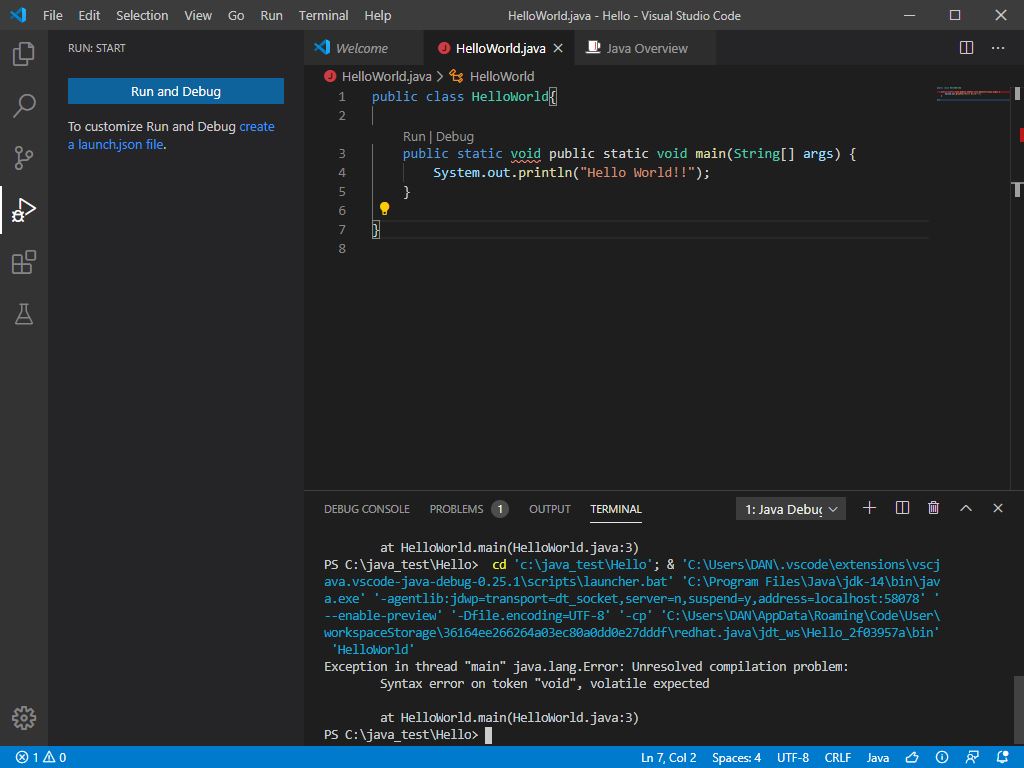The height and width of the screenshot is (768, 1024).
Task: Open the Help menu
Action: tap(377, 15)
